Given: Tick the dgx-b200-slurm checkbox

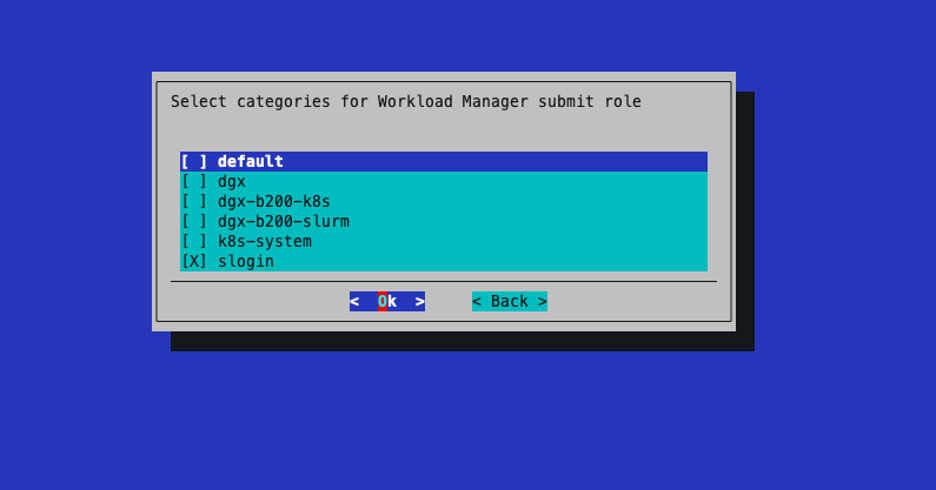Looking at the screenshot, I should click(194, 222).
